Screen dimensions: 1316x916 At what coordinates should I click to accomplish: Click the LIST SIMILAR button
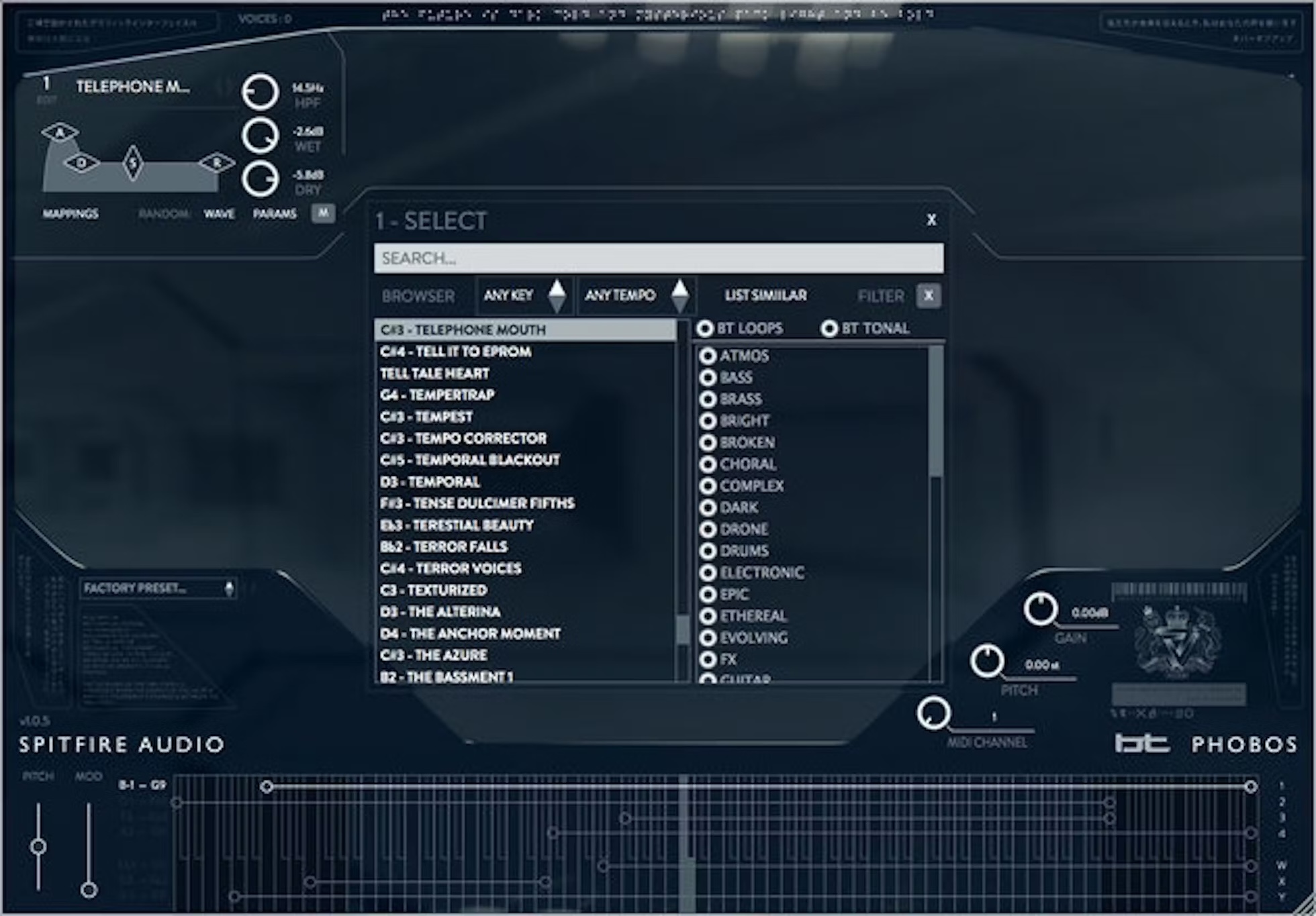pos(765,295)
